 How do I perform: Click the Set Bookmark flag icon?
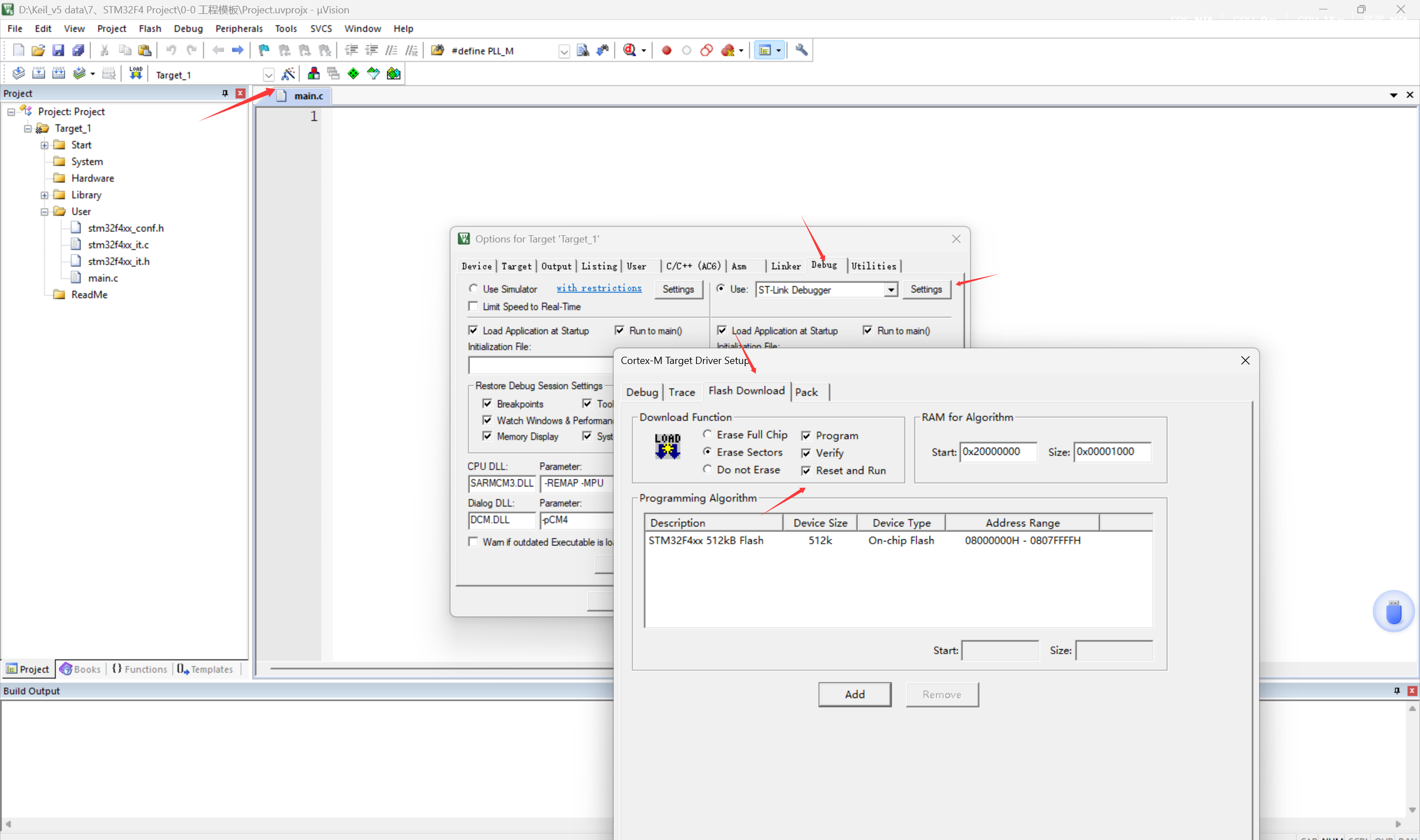(264, 50)
